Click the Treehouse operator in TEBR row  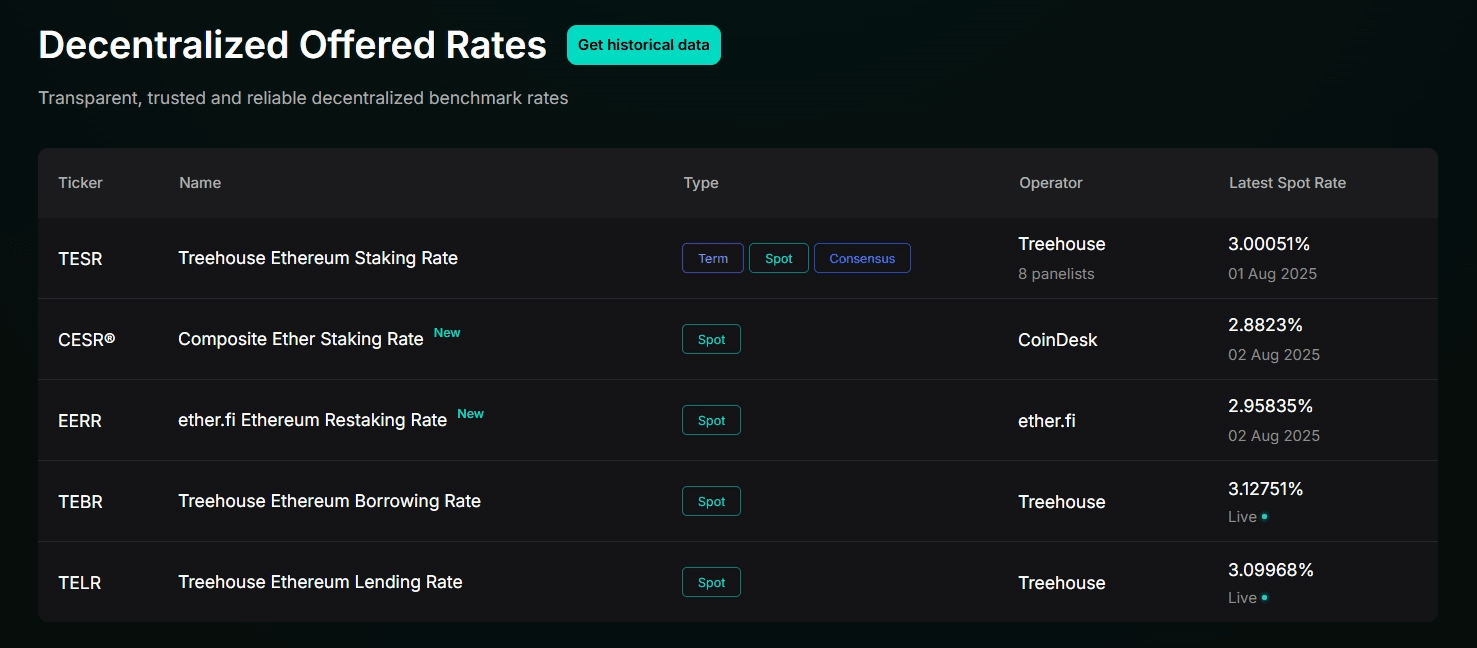click(x=1062, y=502)
